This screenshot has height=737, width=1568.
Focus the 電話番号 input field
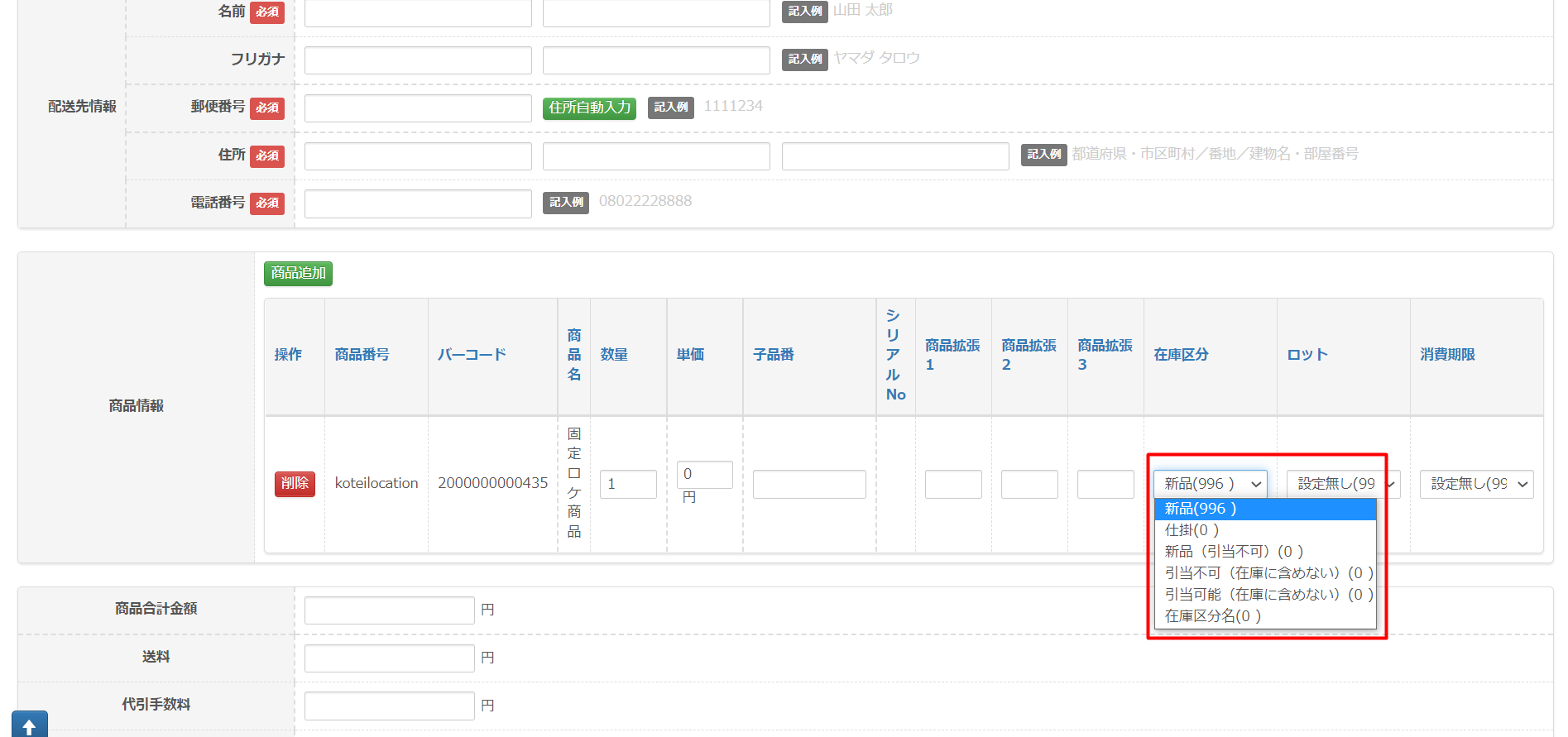pyautogui.click(x=418, y=203)
